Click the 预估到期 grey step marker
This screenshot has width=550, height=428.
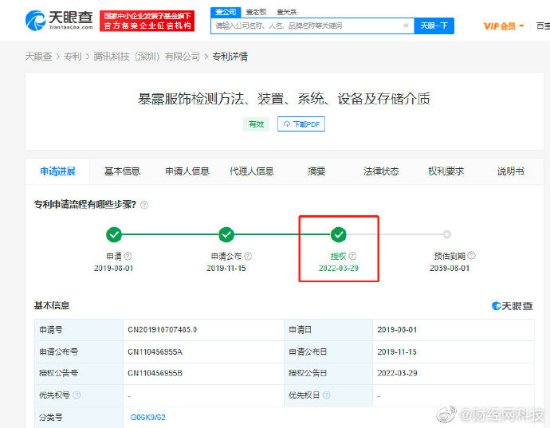[x=447, y=234]
